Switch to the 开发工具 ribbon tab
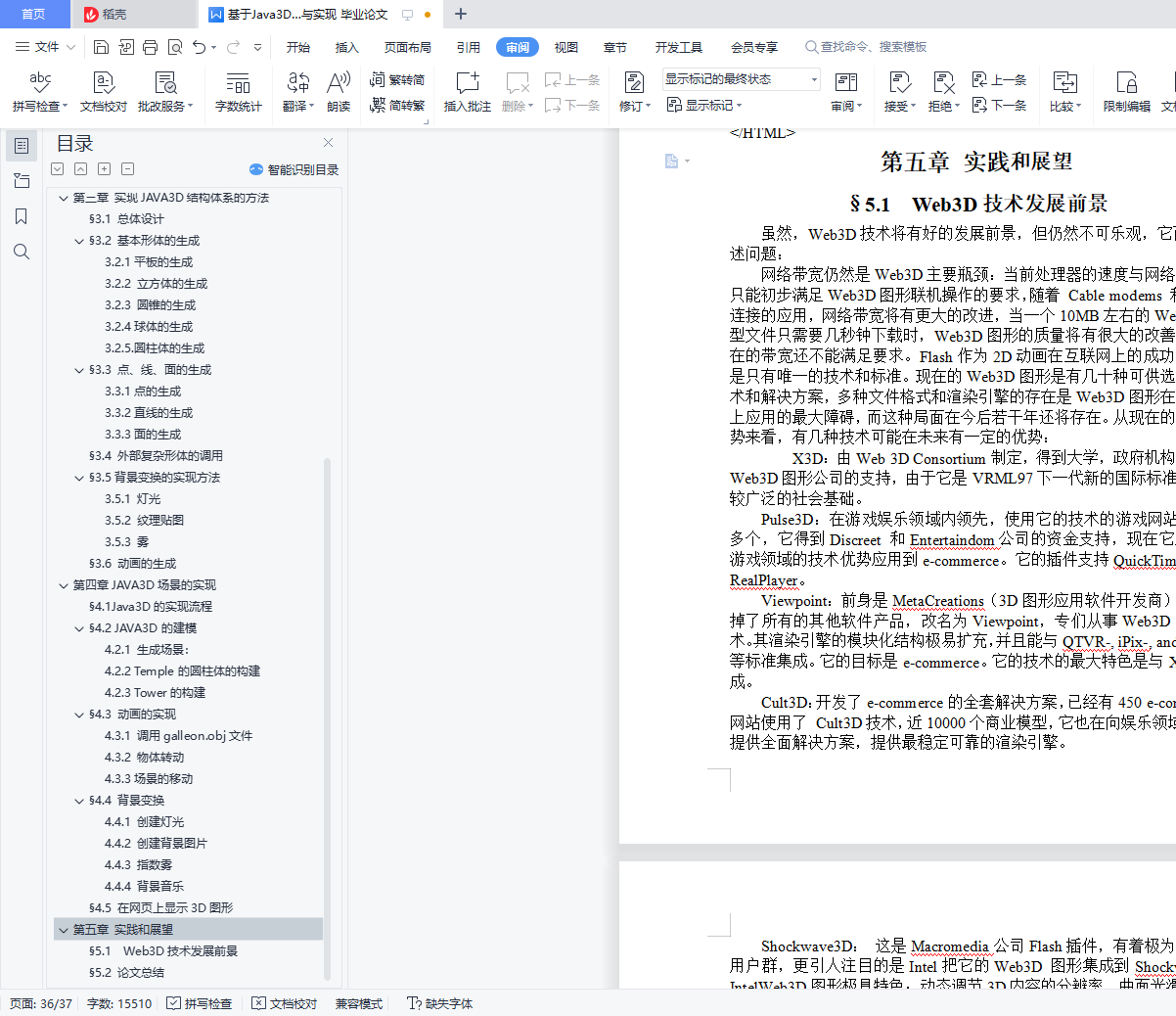 679,47
